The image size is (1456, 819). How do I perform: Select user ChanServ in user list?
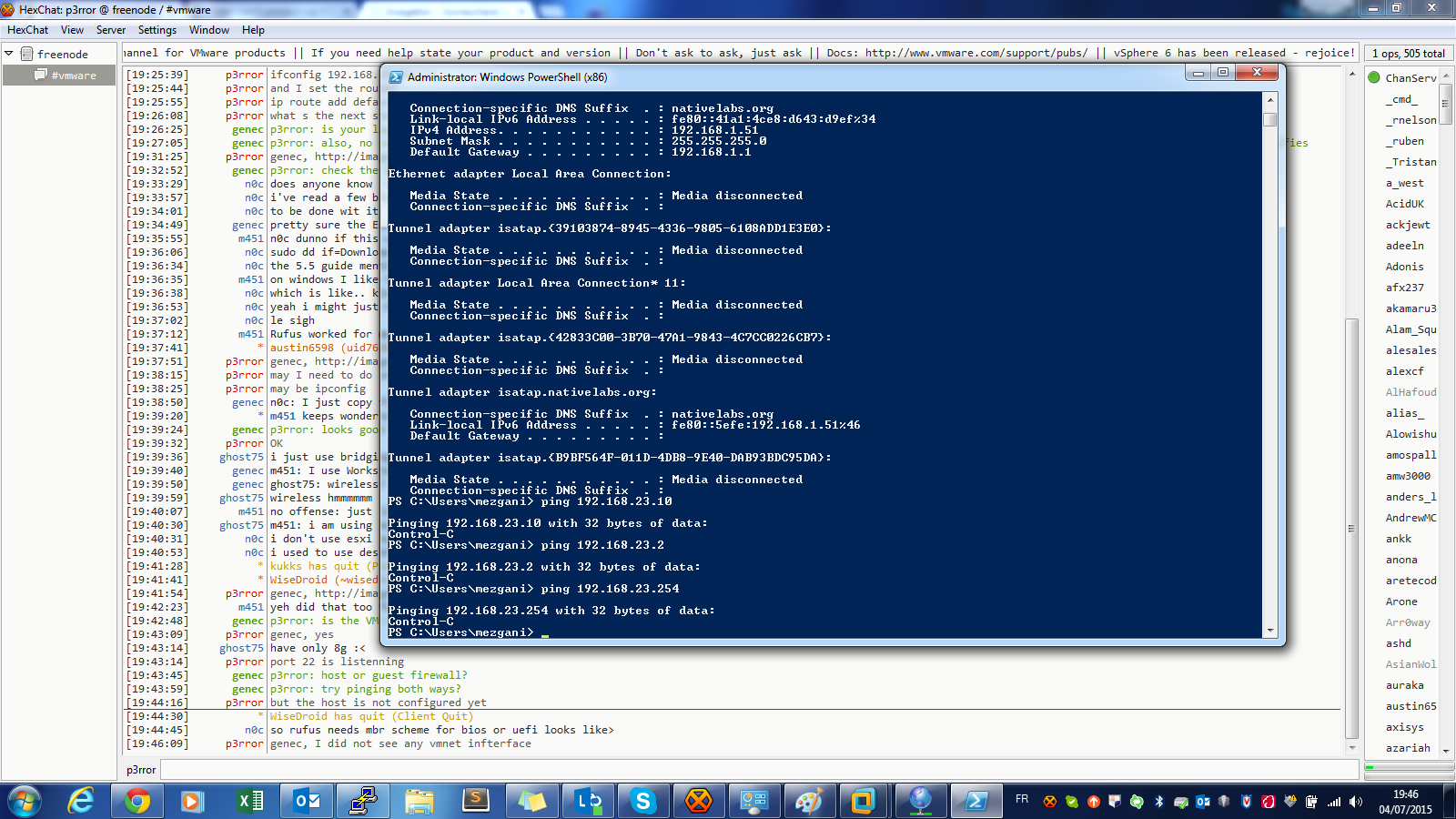pyautogui.click(x=1410, y=78)
